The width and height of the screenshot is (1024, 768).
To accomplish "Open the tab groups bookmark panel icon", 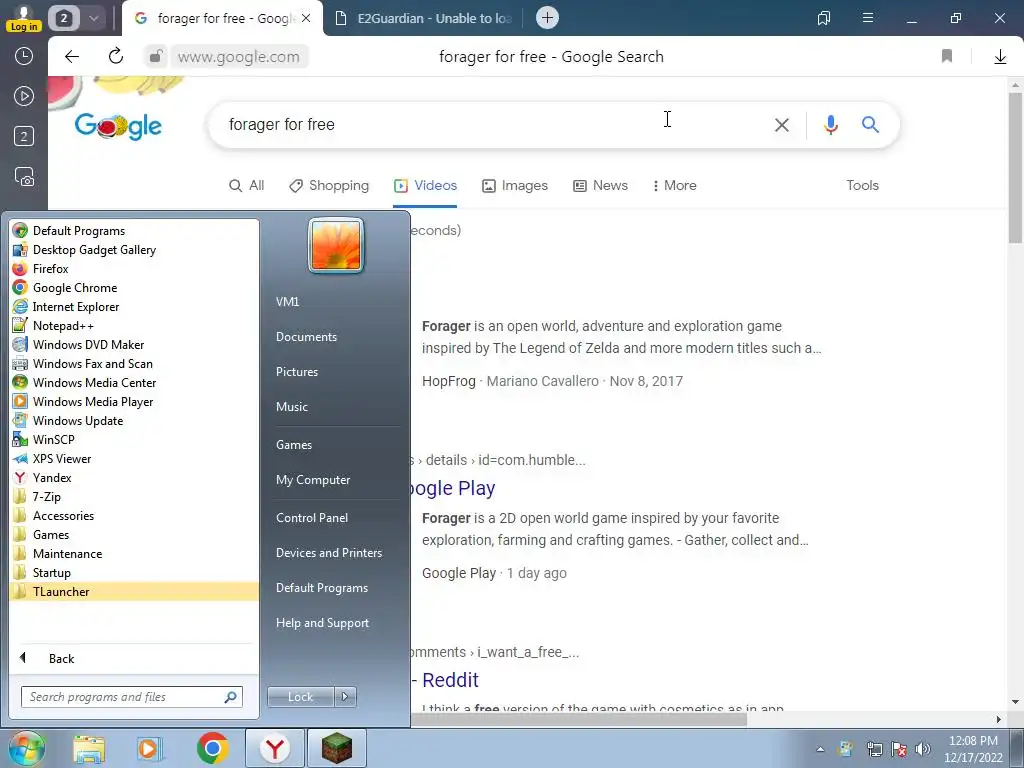I will 824,18.
